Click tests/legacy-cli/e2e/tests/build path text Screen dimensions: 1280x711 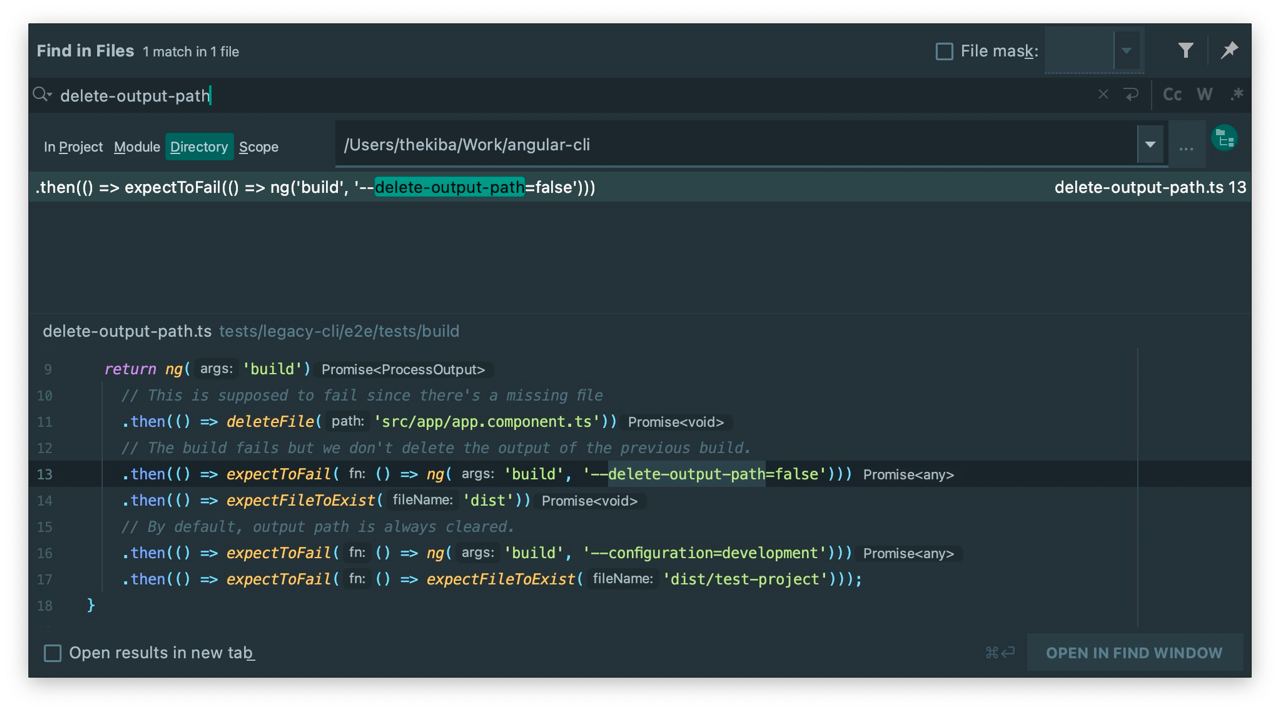339,331
